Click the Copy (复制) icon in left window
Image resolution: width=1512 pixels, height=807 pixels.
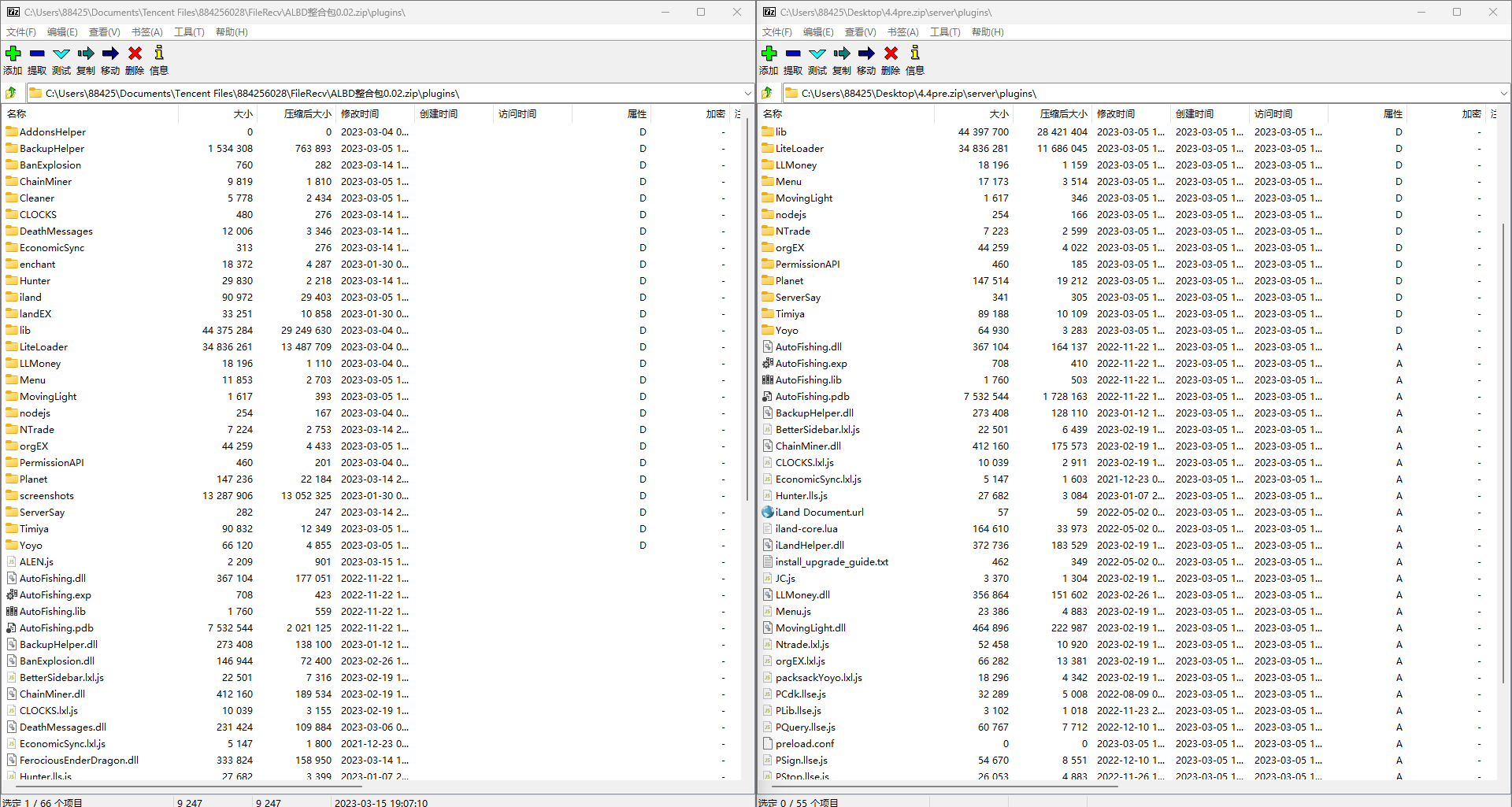[x=86, y=54]
